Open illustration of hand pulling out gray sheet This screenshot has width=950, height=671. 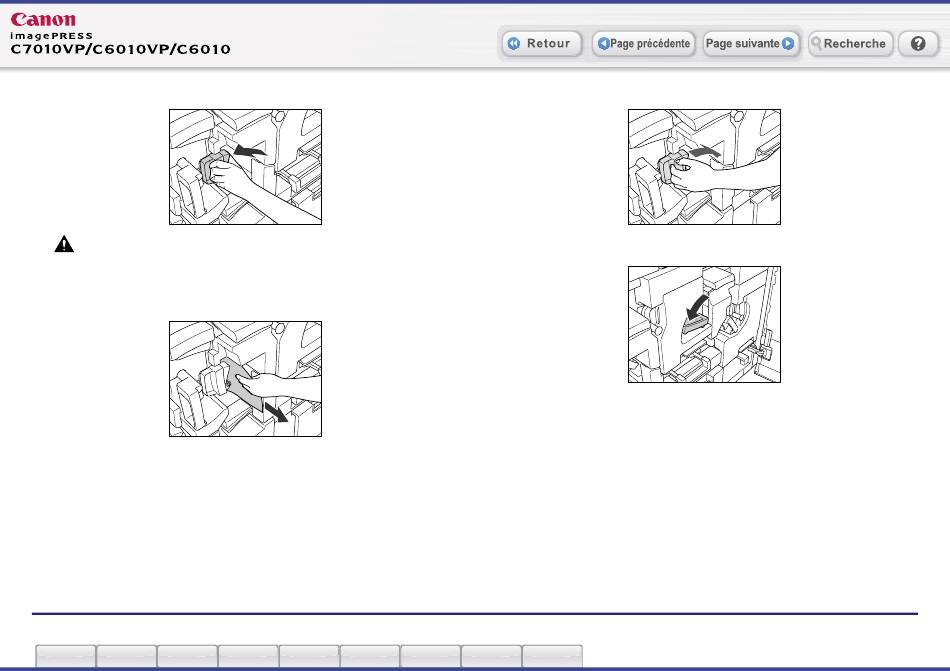click(x=245, y=379)
